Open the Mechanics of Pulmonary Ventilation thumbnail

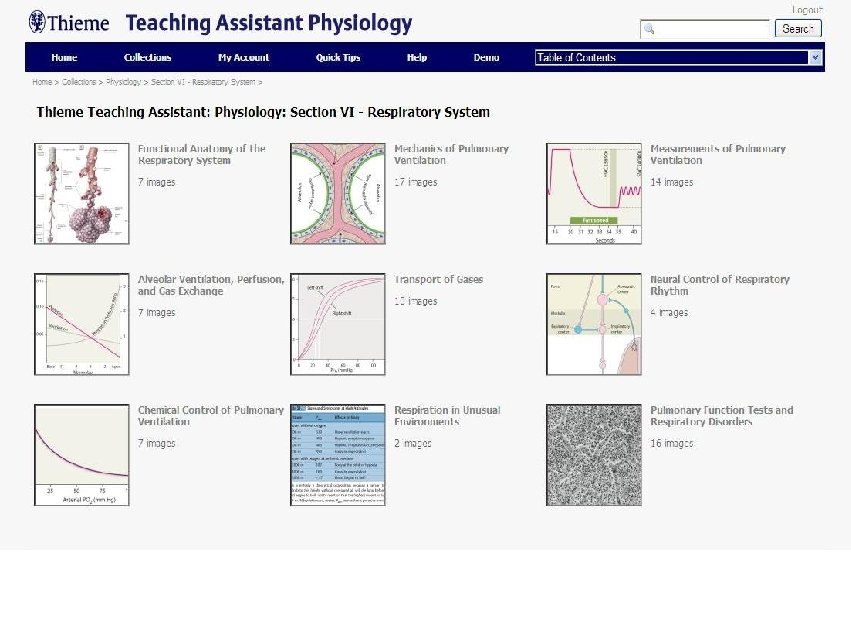338,194
